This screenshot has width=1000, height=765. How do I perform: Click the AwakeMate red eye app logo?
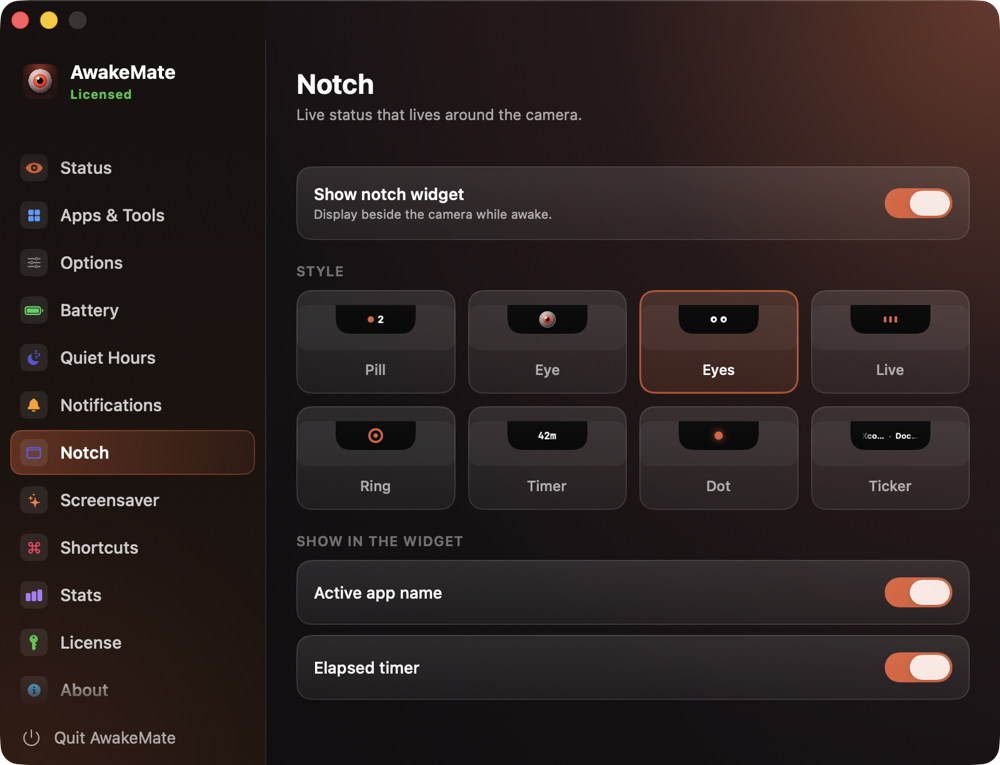coord(40,81)
